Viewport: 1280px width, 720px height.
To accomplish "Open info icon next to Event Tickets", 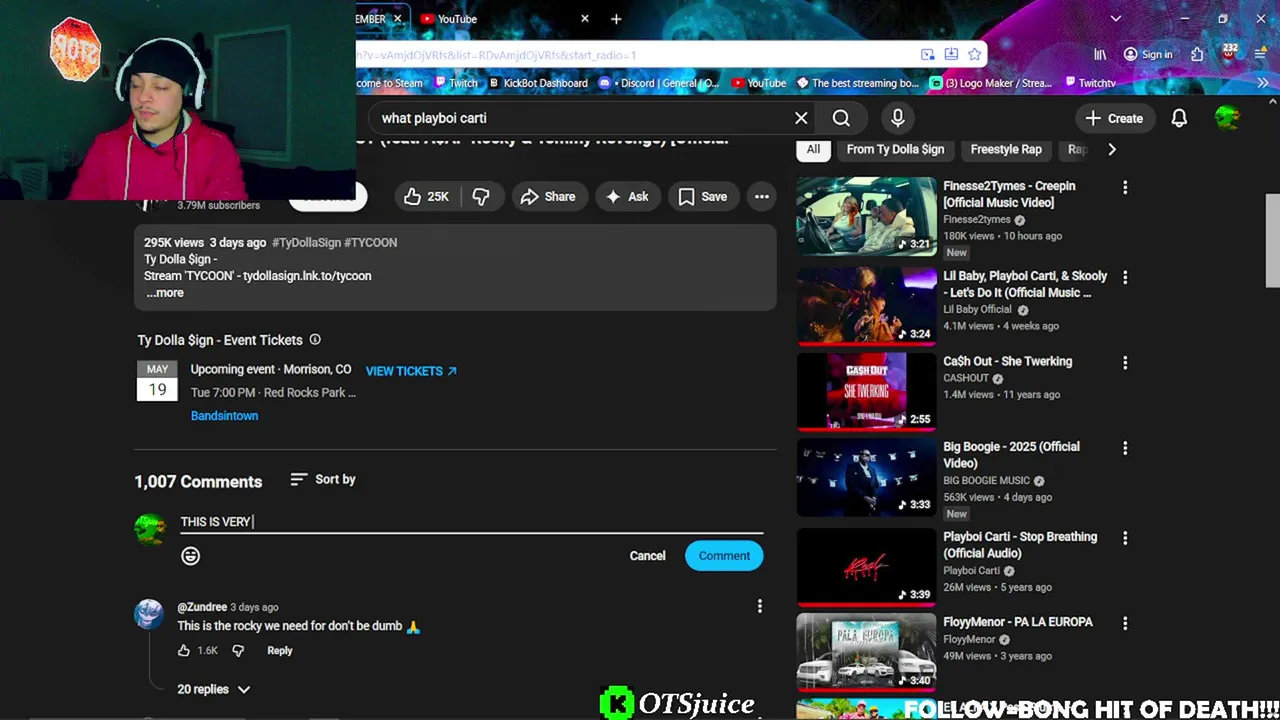I will (x=315, y=340).
